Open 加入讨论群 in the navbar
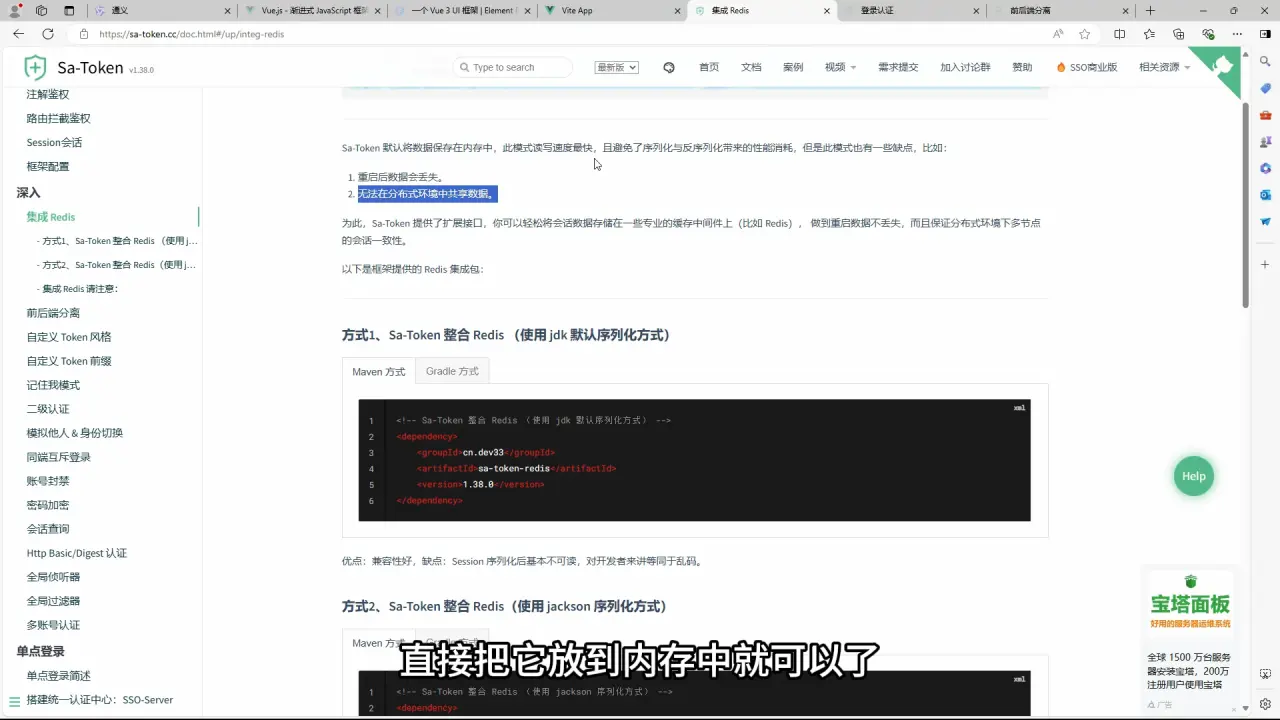Image resolution: width=1280 pixels, height=720 pixels. (965, 67)
